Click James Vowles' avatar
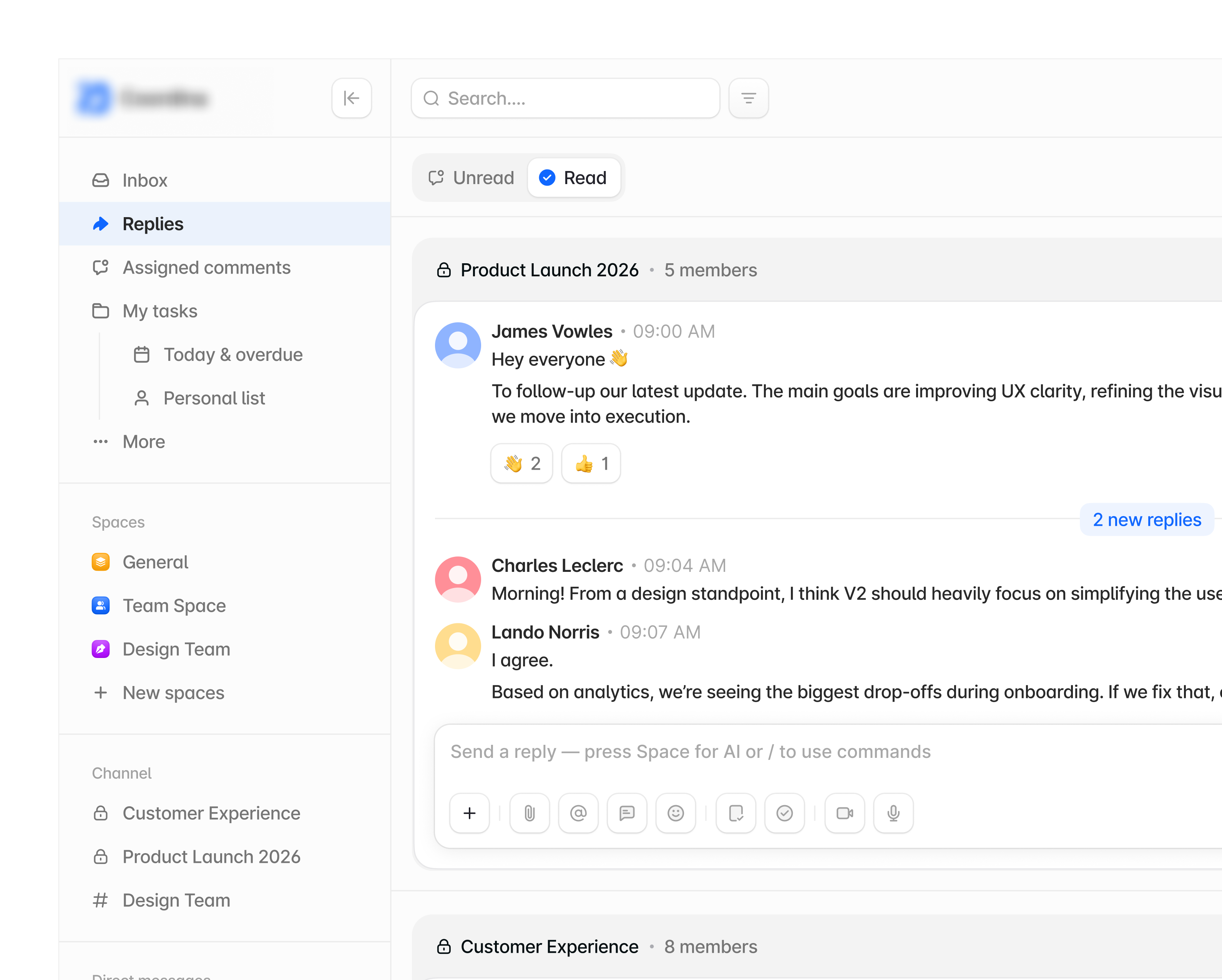The image size is (1222, 980). coord(458,345)
